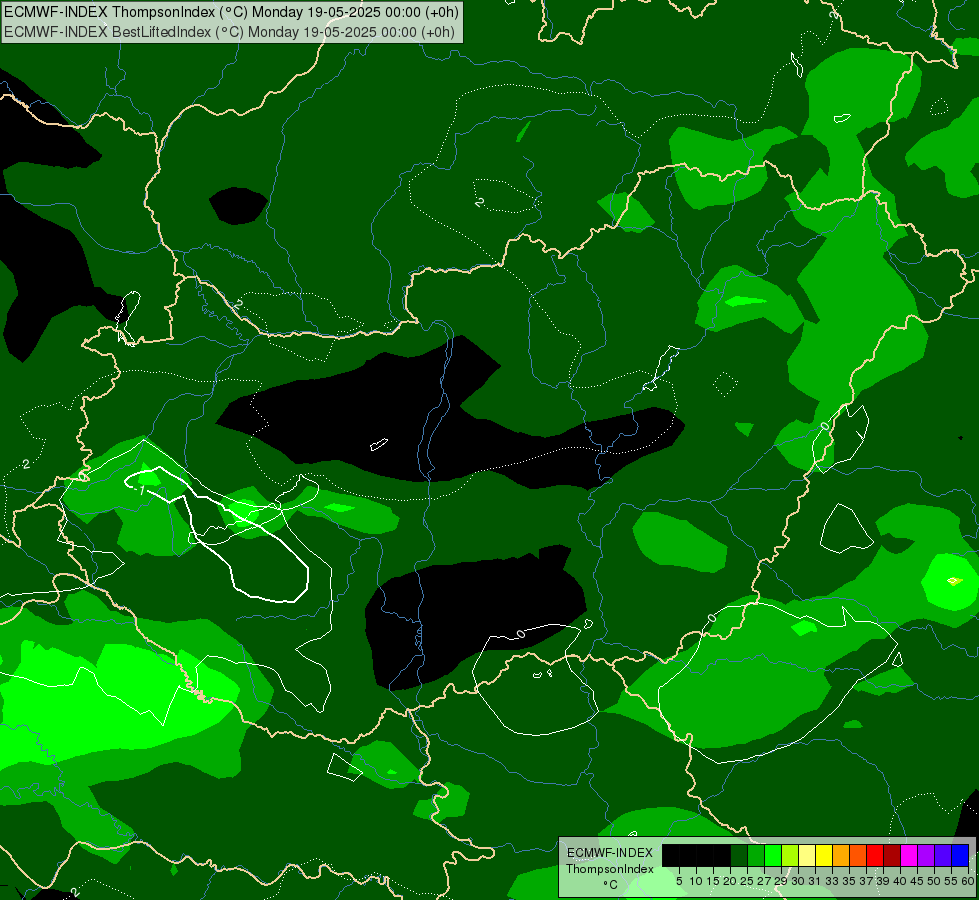Select the pure blue 55–60 legend swatch

coord(960,855)
